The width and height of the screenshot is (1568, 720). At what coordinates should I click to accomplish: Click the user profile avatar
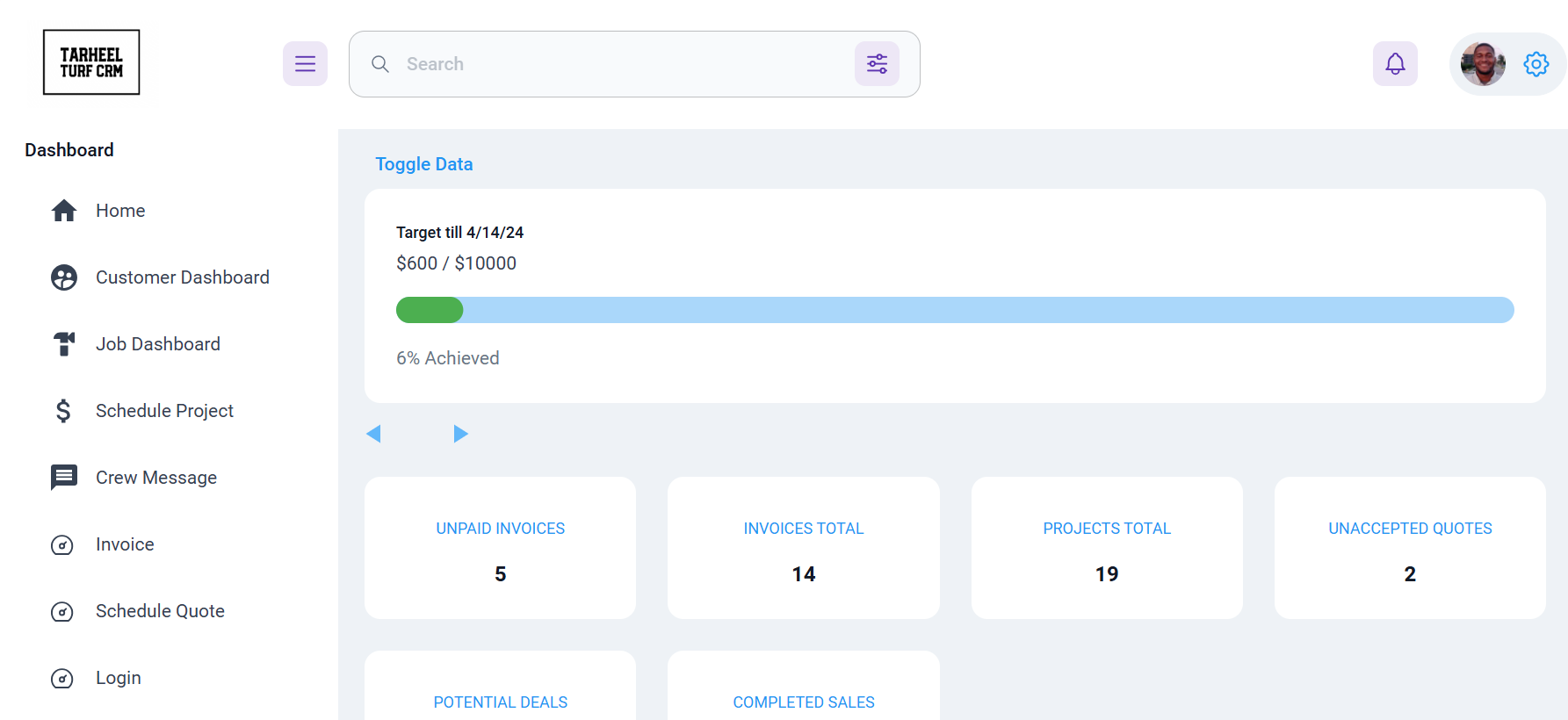point(1483,64)
